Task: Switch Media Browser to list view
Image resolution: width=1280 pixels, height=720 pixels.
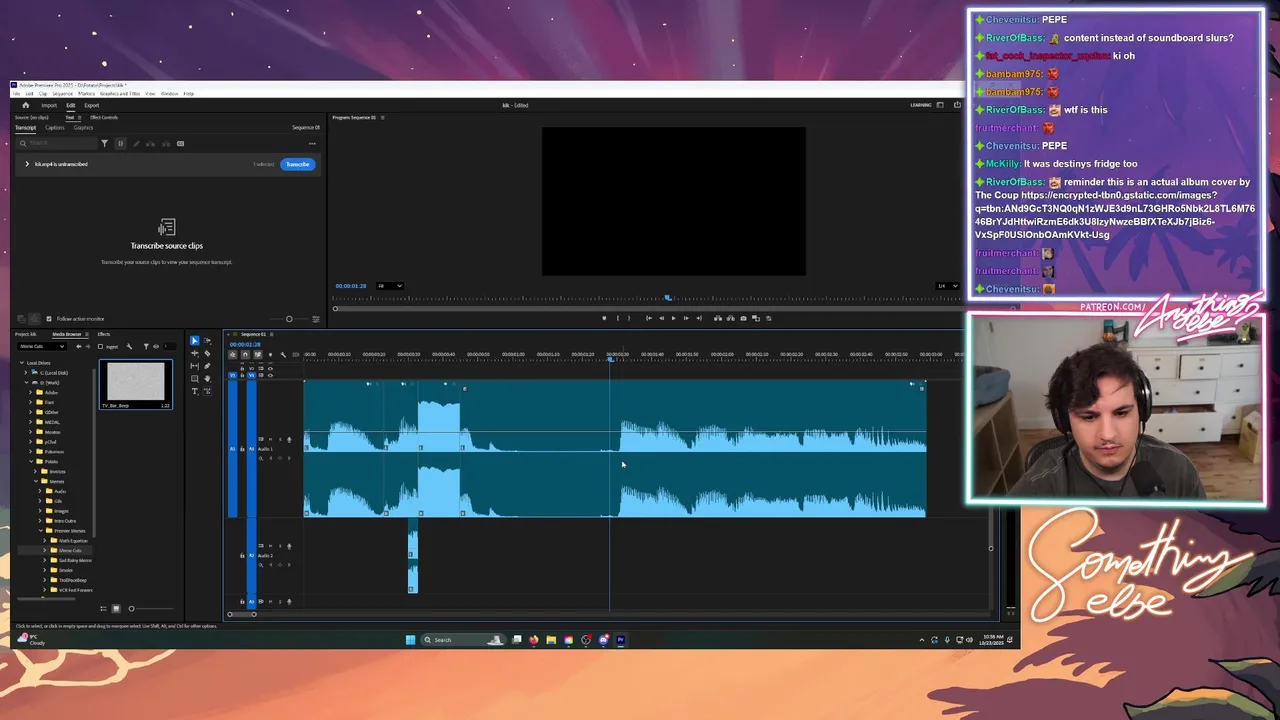Action: click(103, 608)
